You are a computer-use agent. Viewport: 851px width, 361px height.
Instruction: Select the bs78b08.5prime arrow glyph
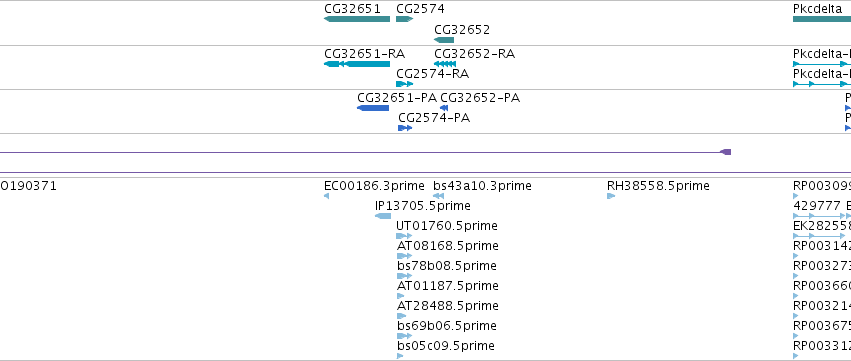point(404,276)
